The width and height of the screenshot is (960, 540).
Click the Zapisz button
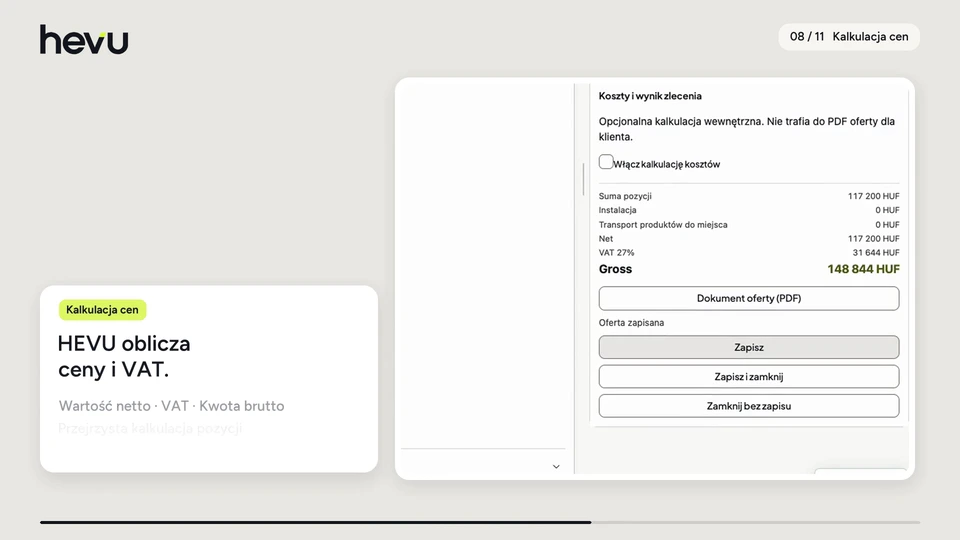[749, 347]
